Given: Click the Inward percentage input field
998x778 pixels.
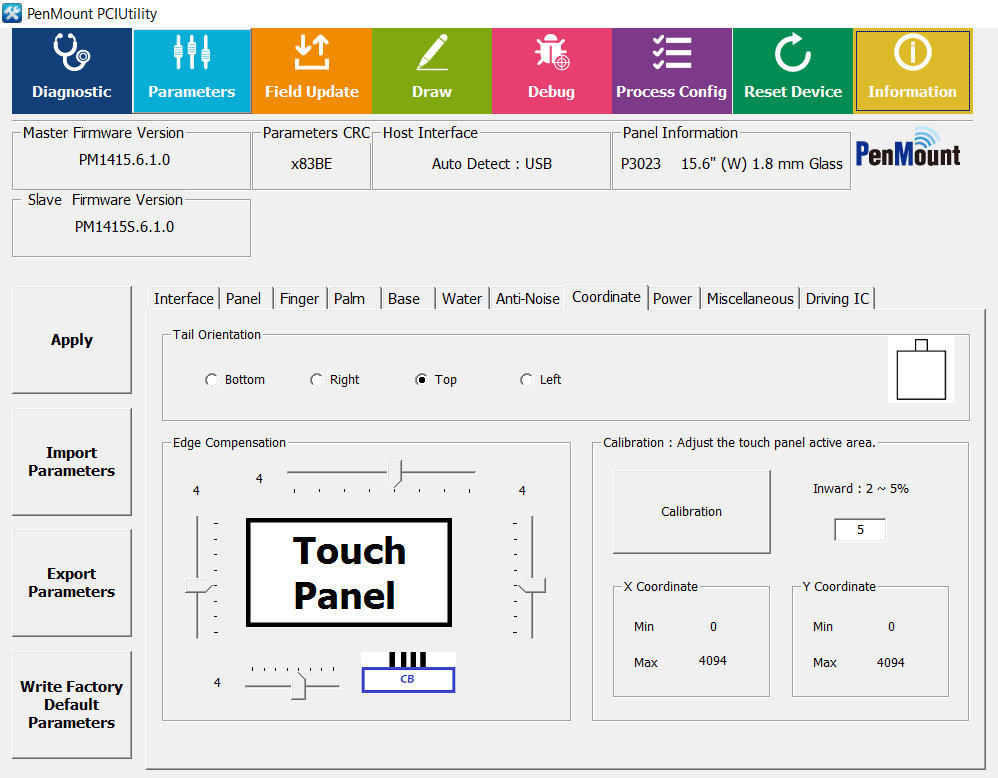Looking at the screenshot, I should pos(860,530).
